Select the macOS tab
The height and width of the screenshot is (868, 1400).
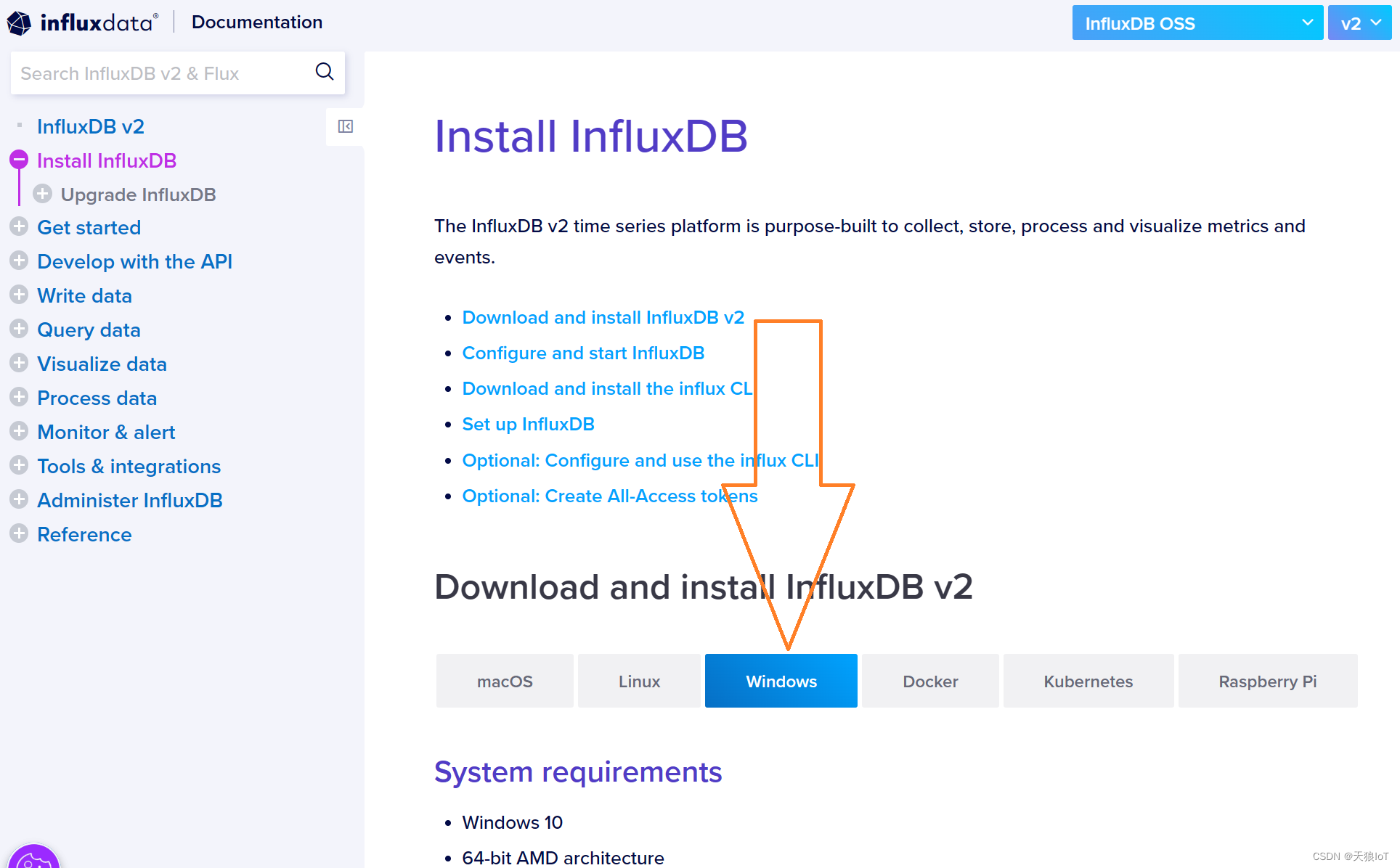(504, 681)
